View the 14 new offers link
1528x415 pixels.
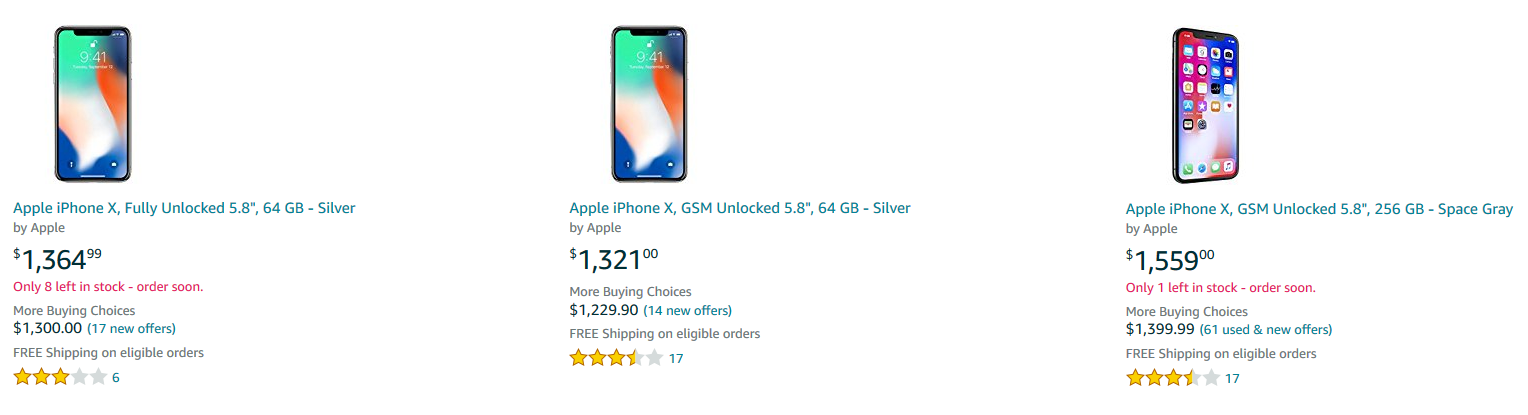pyautogui.click(x=687, y=310)
